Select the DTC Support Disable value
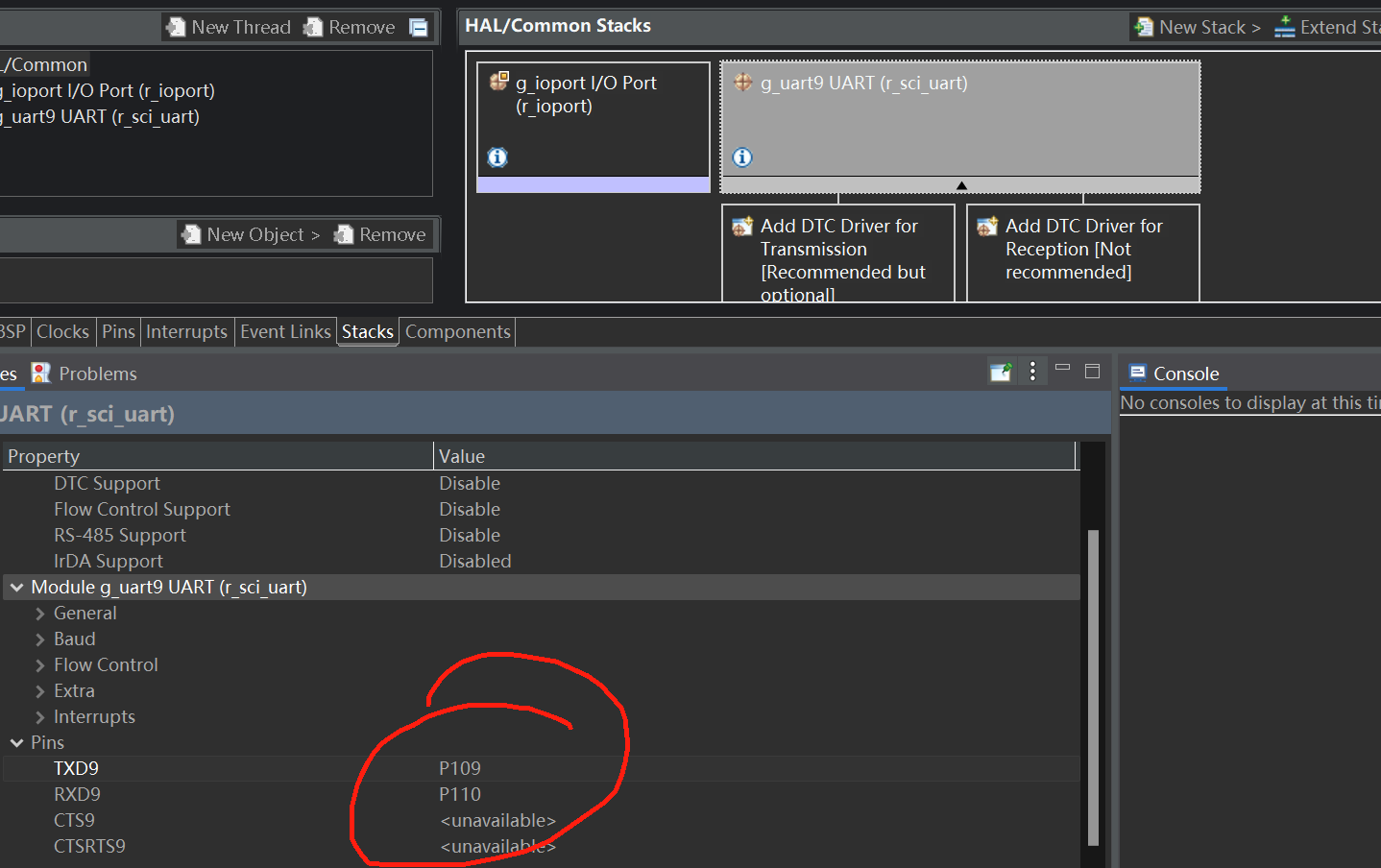Screen dimensions: 1381x868 click(470, 483)
